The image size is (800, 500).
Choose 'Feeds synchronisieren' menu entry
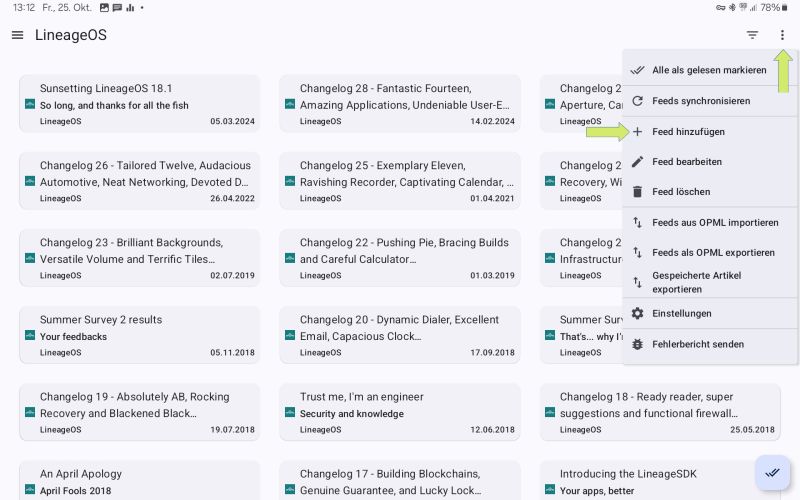(x=700, y=101)
